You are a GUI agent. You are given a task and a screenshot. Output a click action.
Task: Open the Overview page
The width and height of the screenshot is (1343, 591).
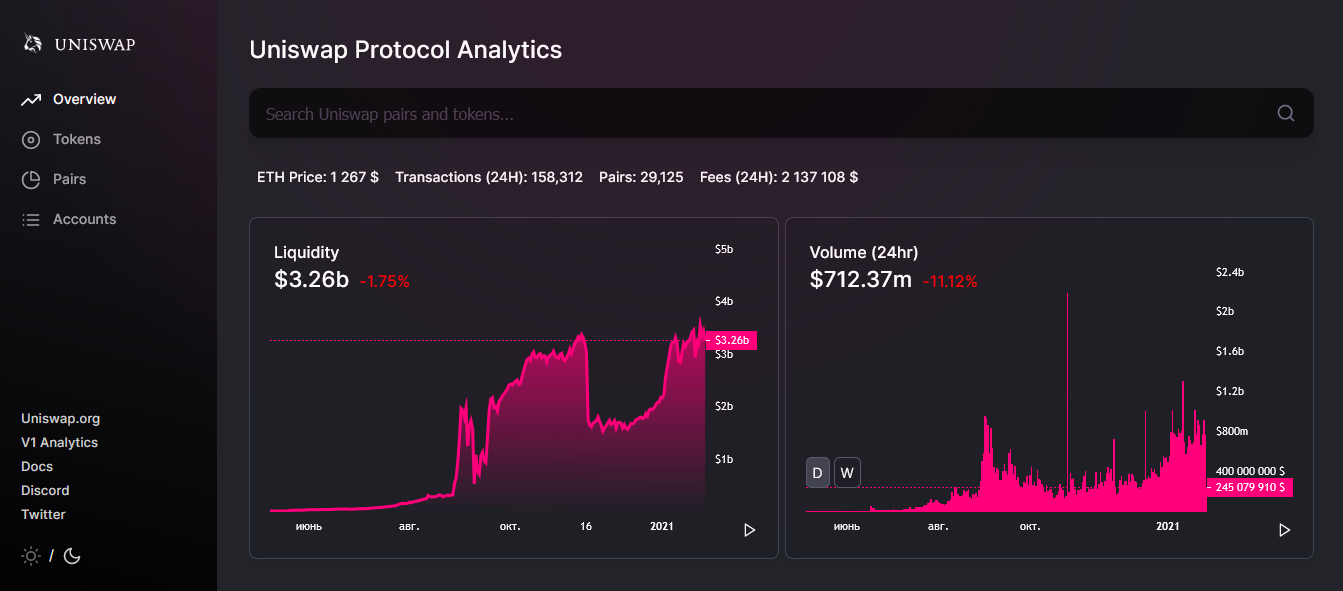point(84,99)
